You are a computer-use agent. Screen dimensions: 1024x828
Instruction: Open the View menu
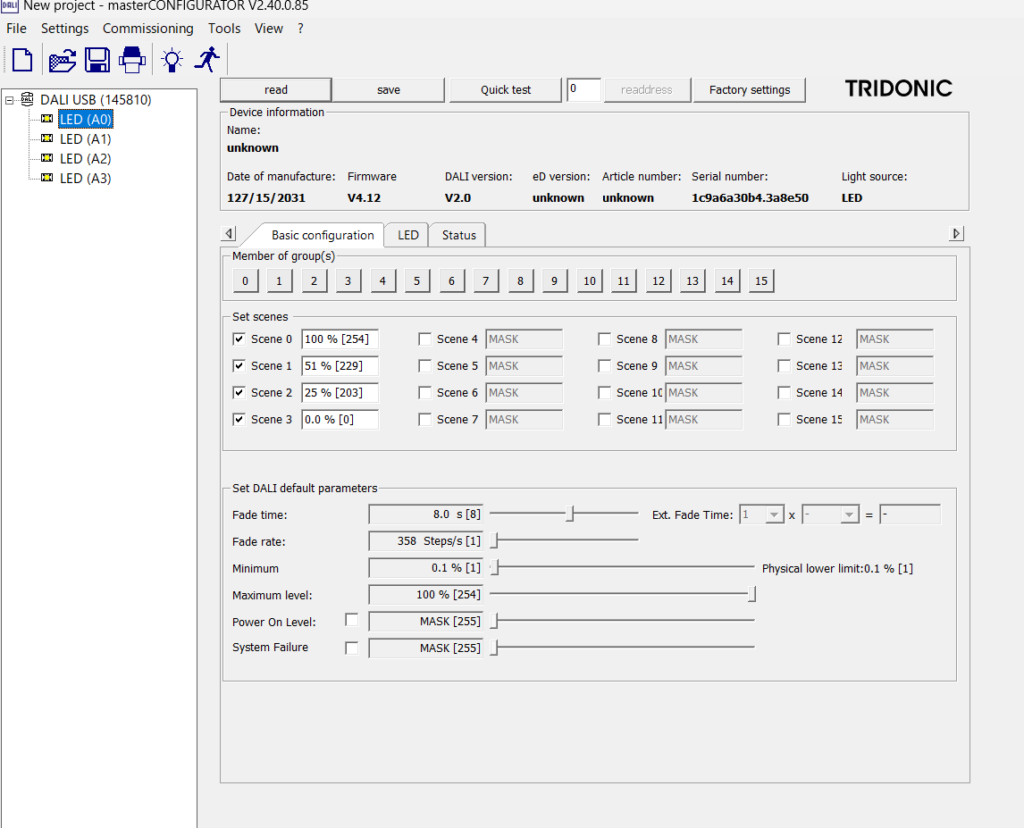click(x=268, y=28)
